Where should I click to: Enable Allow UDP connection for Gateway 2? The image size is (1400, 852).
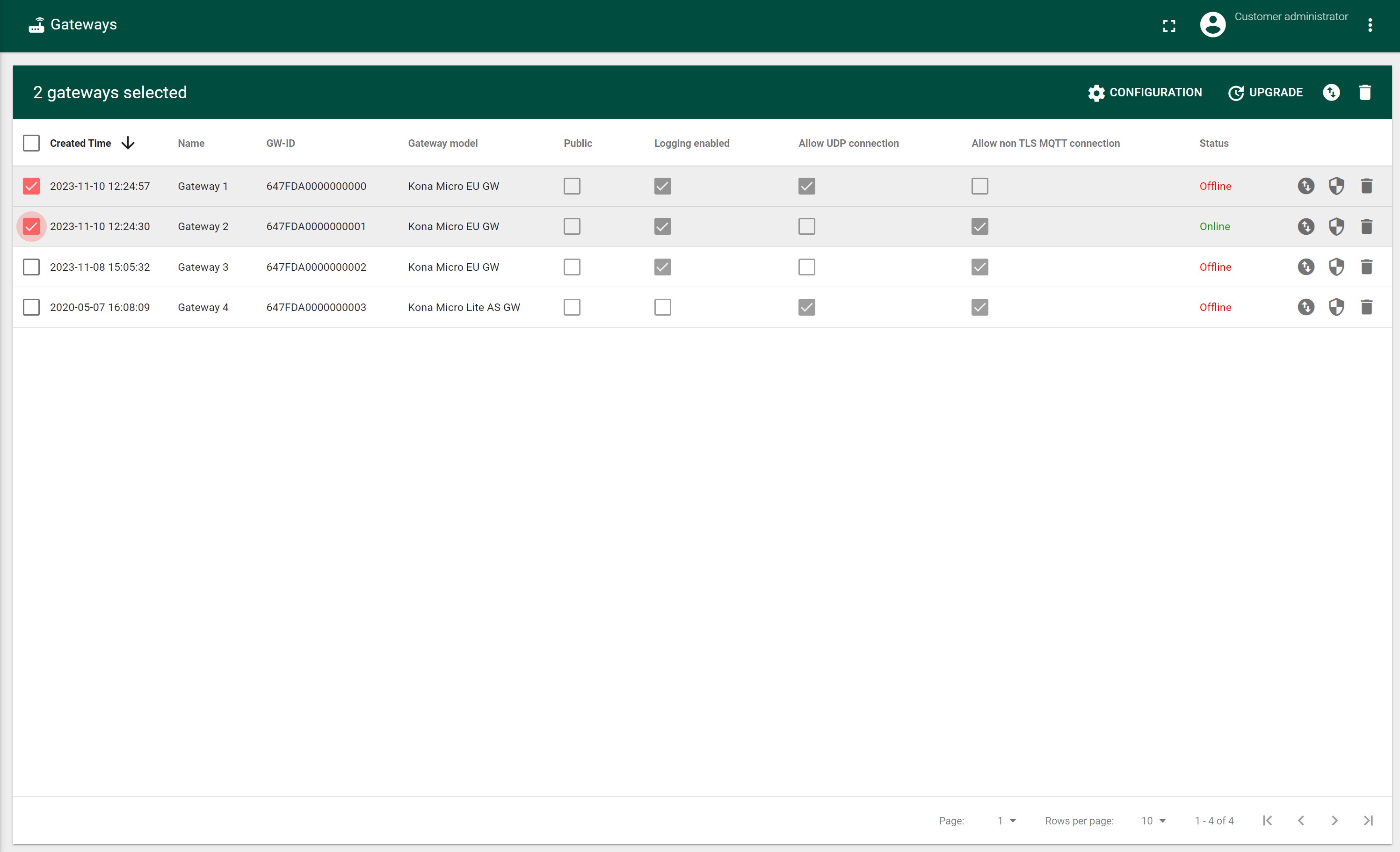tap(807, 226)
